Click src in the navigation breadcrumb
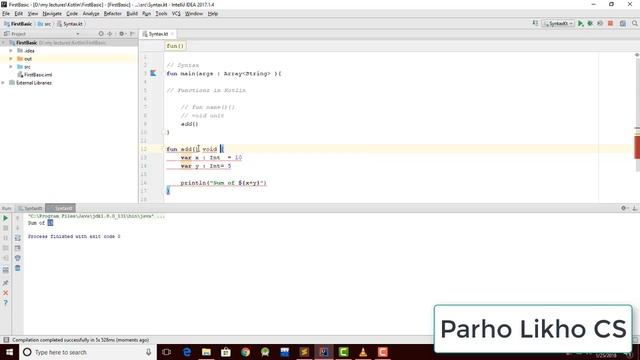The image size is (640, 360). [44, 24]
